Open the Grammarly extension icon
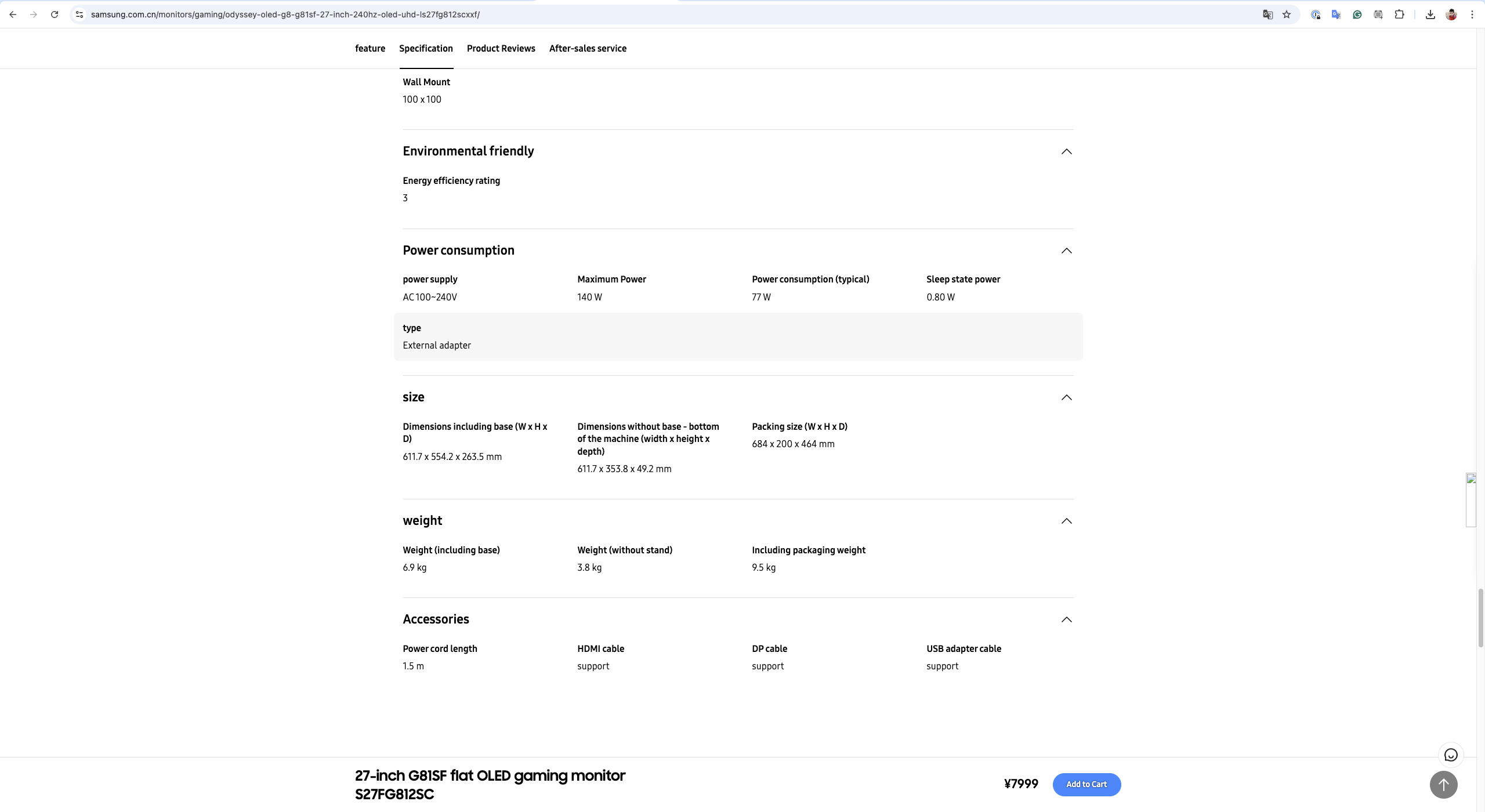Image resolution: width=1485 pixels, height=812 pixels. click(1357, 14)
